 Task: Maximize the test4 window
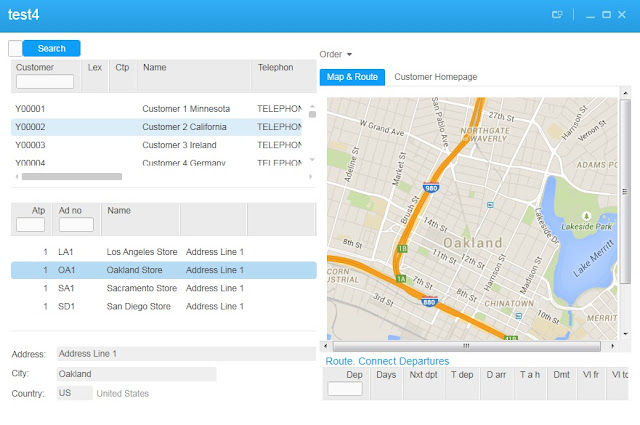tap(607, 15)
